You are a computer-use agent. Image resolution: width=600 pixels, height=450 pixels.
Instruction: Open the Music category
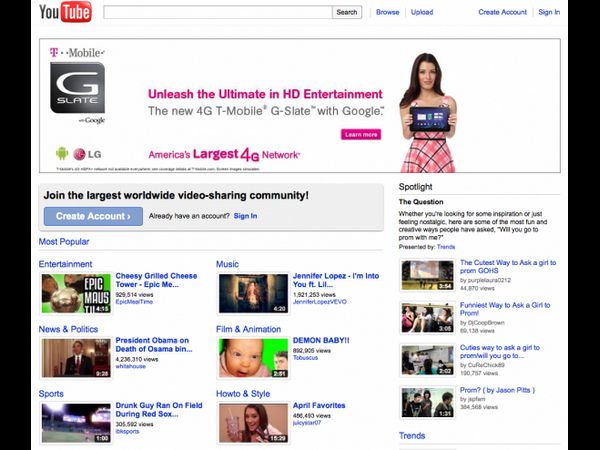[227, 264]
